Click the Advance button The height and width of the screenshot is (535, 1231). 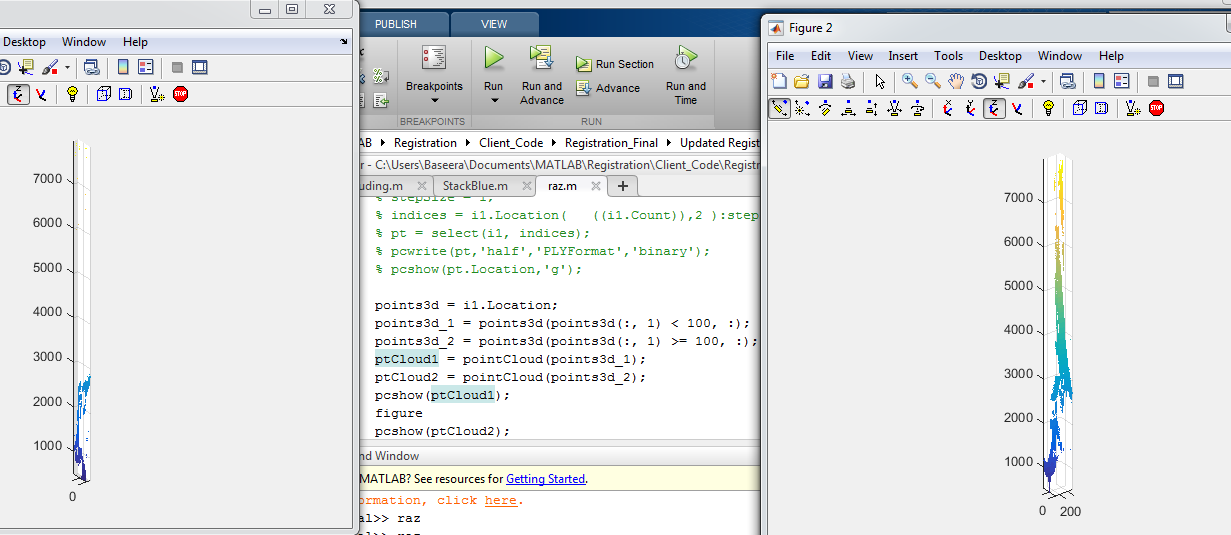click(x=608, y=88)
